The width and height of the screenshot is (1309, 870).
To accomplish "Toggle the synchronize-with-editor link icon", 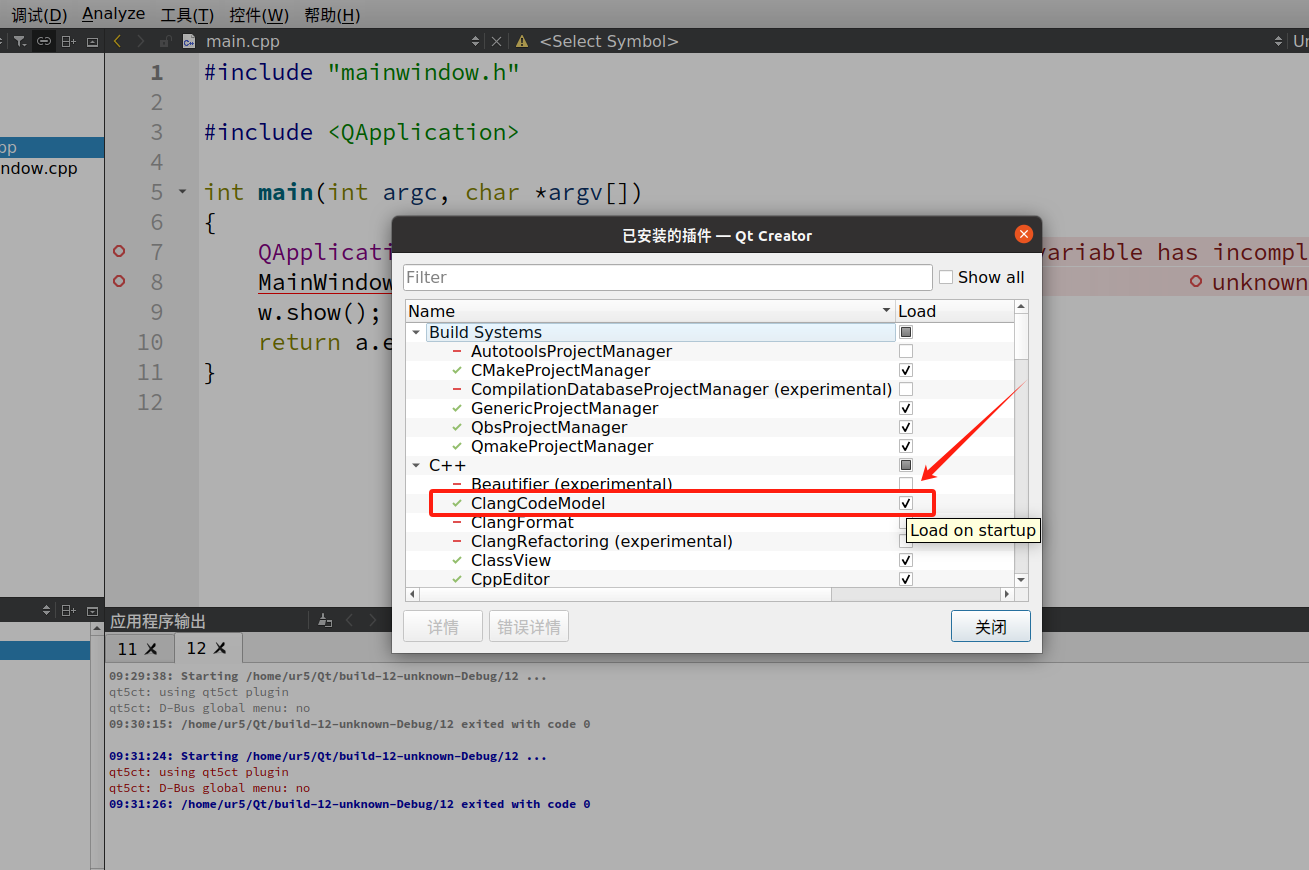I will tap(44, 41).
